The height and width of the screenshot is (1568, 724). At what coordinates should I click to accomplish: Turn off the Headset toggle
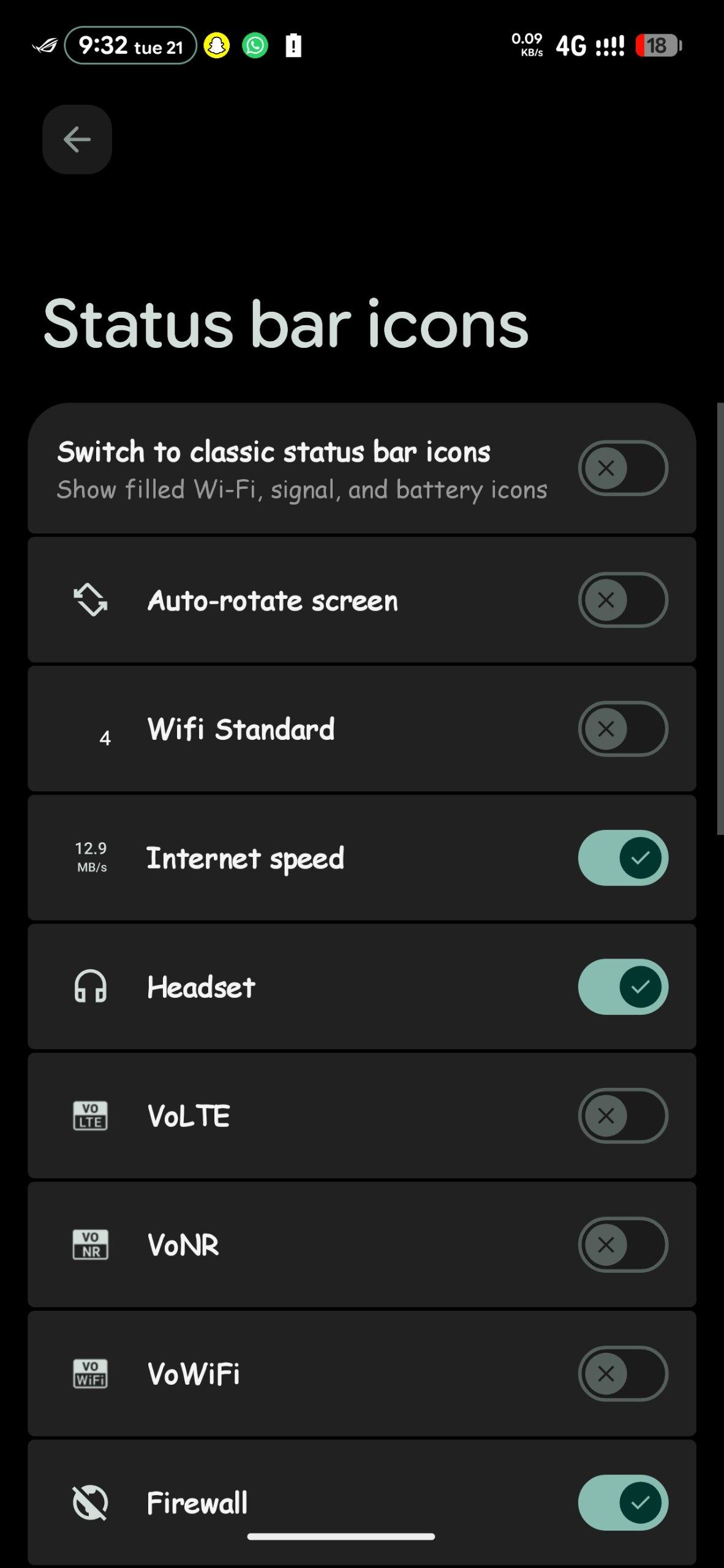[623, 986]
